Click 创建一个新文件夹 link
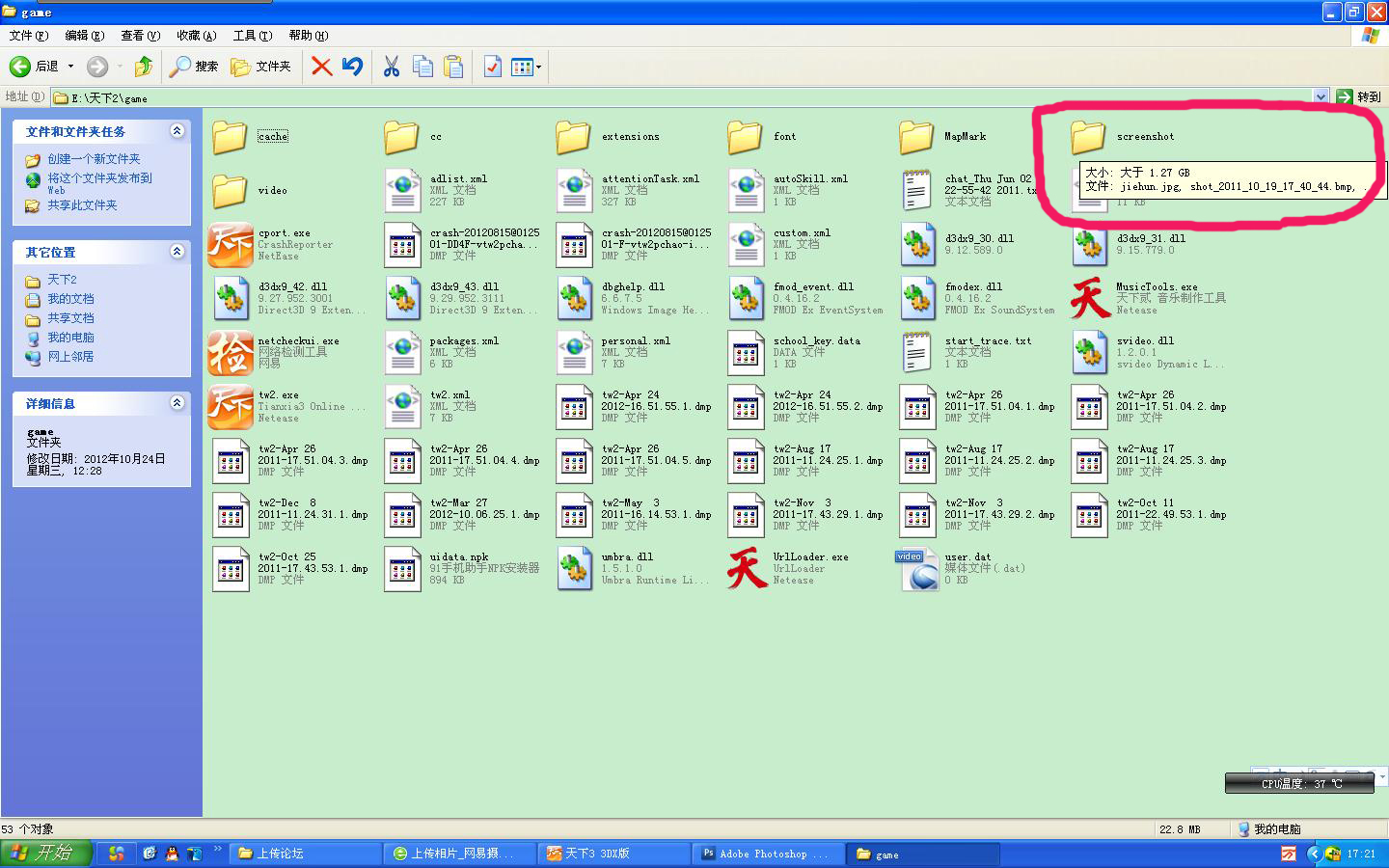This screenshot has width=1389, height=868. (94, 159)
